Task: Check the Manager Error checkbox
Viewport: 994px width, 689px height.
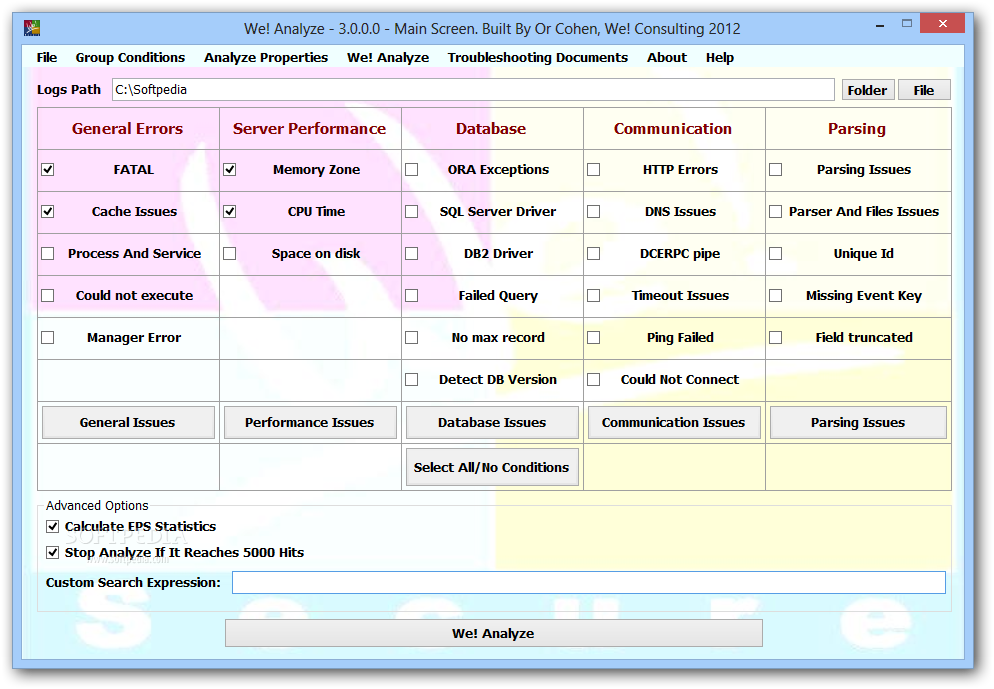Action: pyautogui.click(x=48, y=338)
